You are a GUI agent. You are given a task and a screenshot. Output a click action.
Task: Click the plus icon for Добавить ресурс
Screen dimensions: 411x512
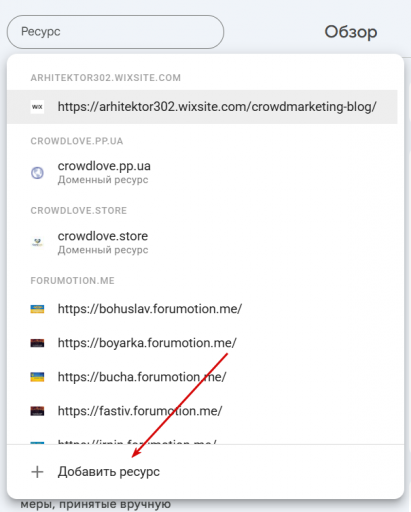point(37,472)
